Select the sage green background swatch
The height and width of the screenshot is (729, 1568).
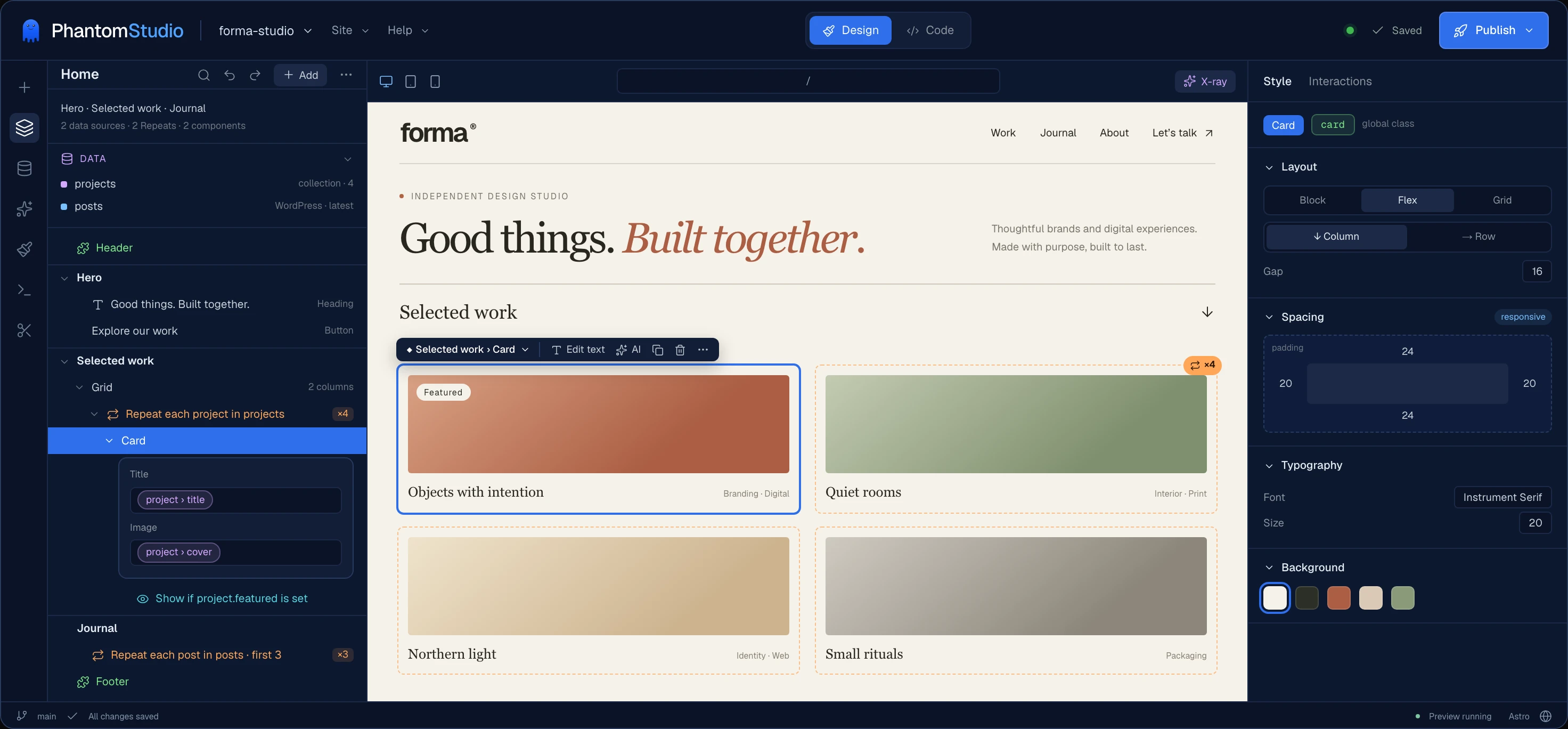(1402, 598)
